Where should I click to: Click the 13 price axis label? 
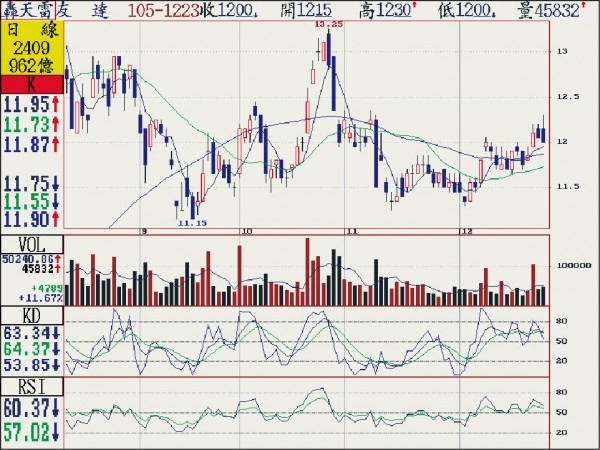click(x=562, y=51)
